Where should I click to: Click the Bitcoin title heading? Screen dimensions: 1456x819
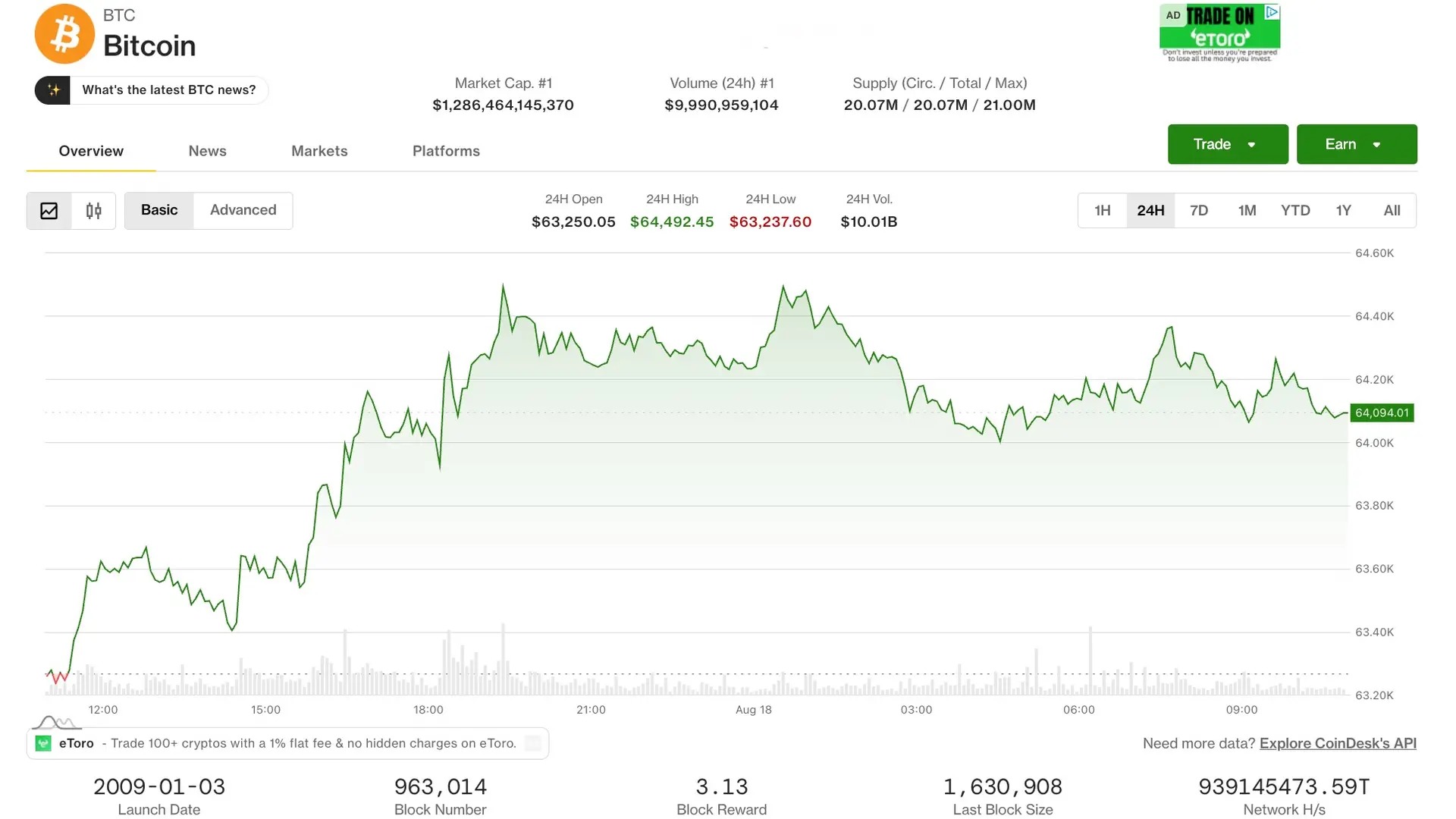[x=149, y=46]
